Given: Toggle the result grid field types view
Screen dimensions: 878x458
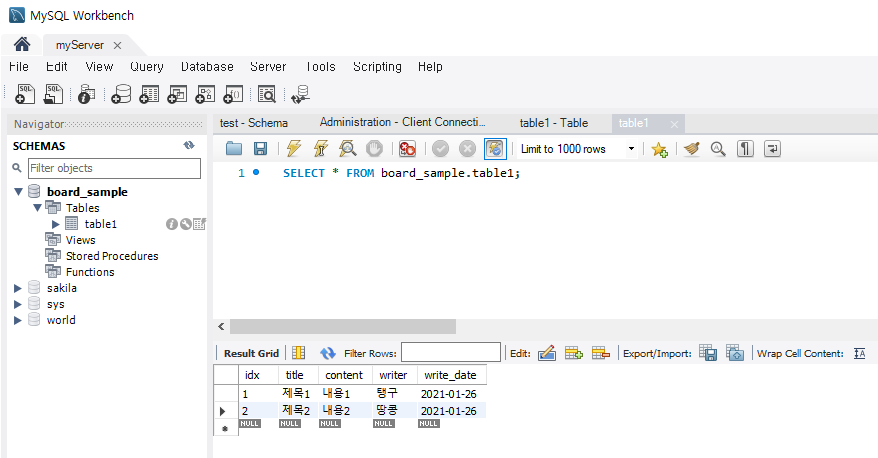Looking at the screenshot, I should pyautogui.click(x=298, y=353).
